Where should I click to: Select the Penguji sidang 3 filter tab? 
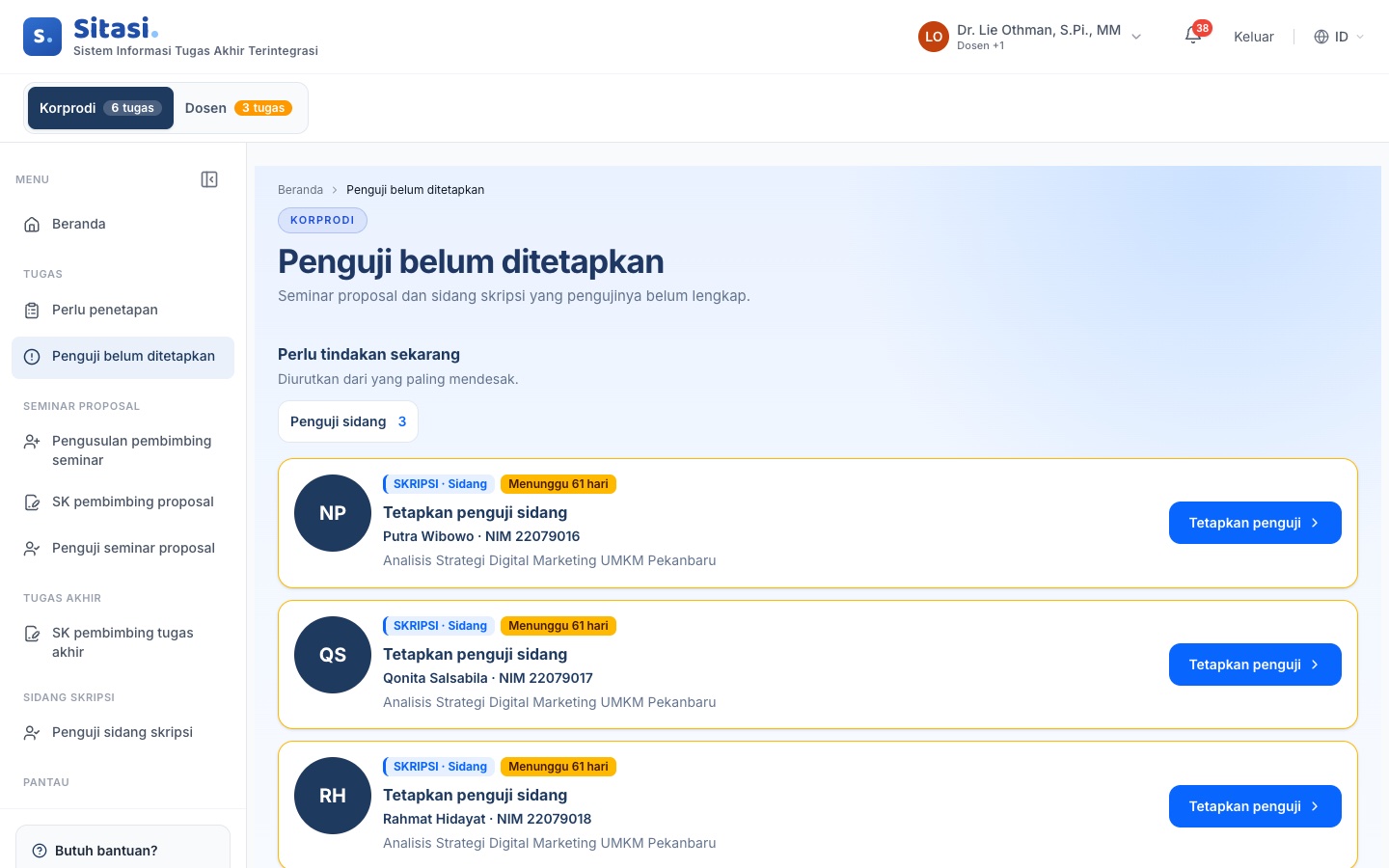[348, 421]
